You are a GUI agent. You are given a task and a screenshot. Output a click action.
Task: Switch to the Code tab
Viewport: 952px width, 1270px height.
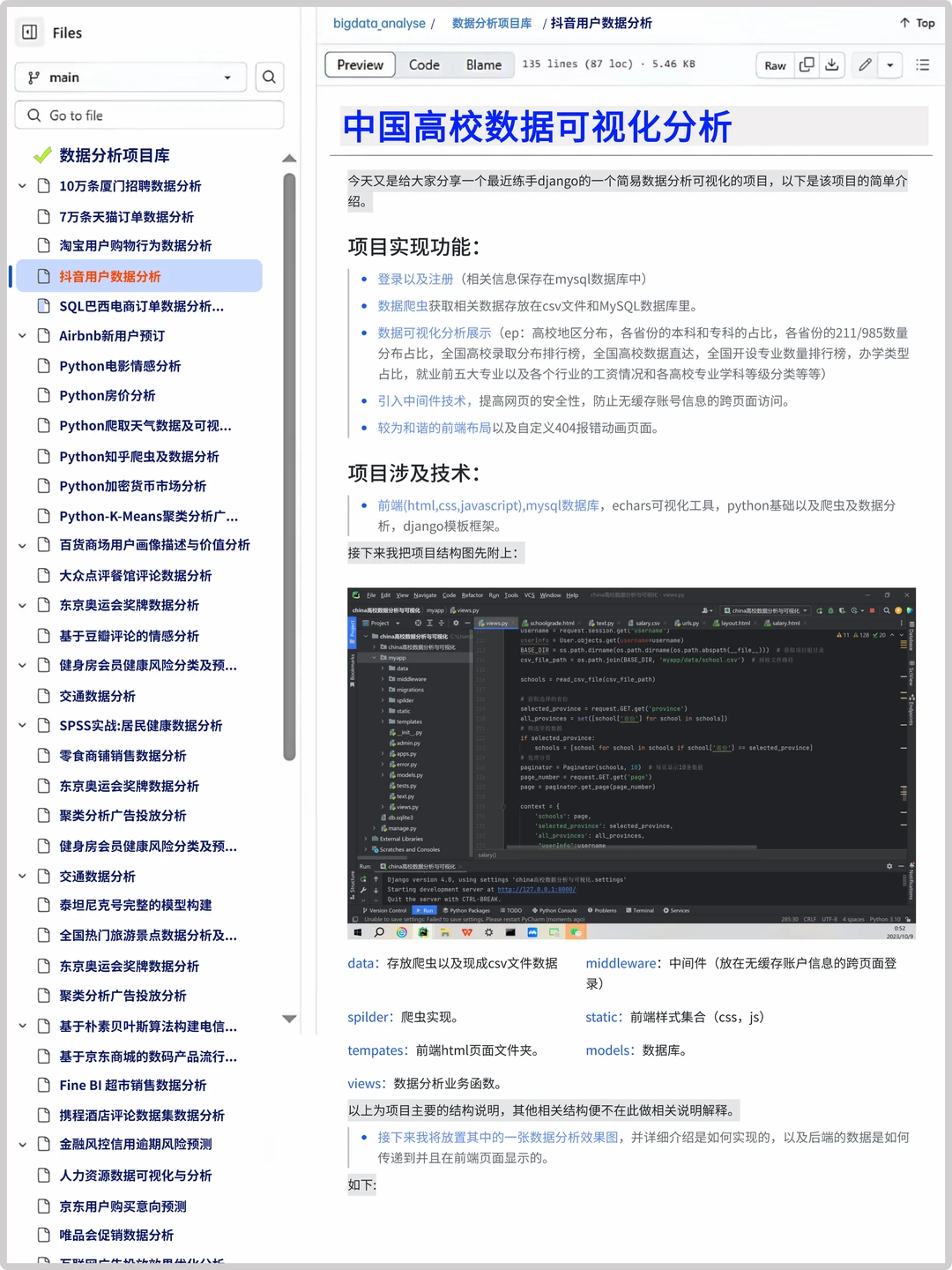[424, 65]
